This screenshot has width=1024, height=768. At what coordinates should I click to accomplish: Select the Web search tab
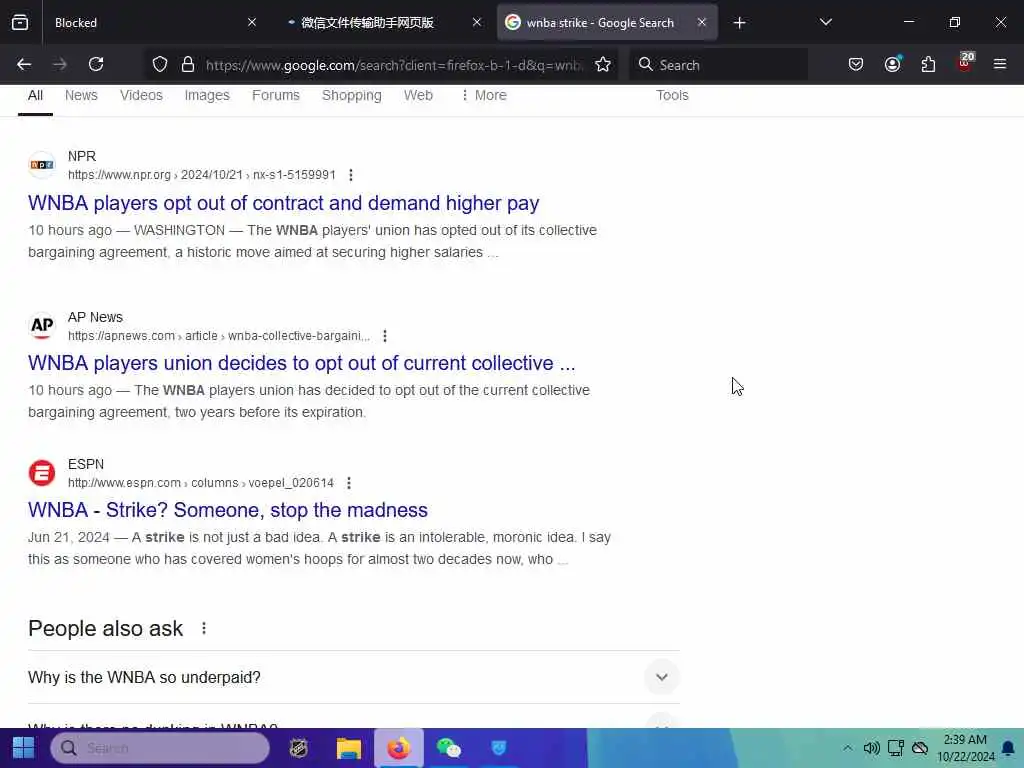418,95
